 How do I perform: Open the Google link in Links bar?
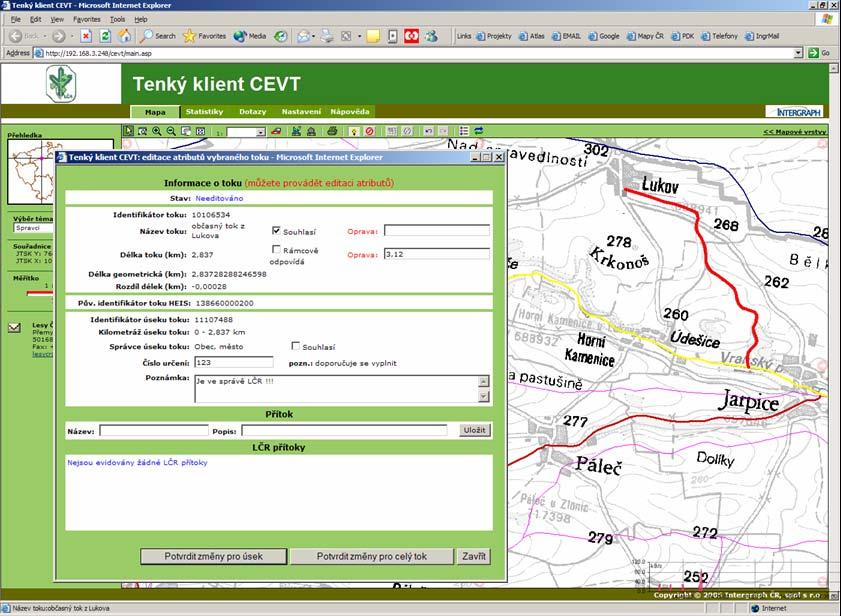point(604,36)
